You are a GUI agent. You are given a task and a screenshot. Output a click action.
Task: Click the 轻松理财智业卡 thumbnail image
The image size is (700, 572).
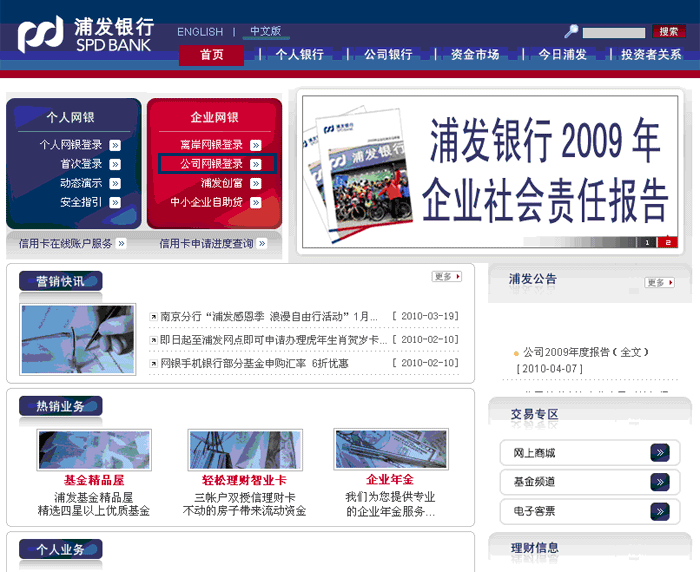point(245,450)
